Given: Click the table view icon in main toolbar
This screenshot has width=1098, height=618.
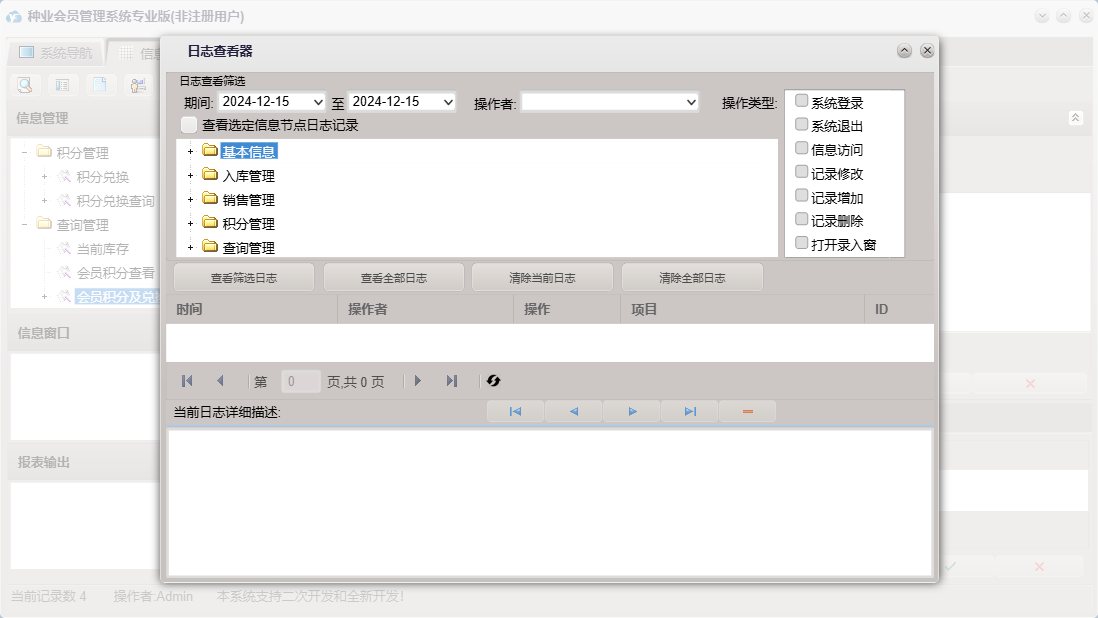Looking at the screenshot, I should [62, 85].
